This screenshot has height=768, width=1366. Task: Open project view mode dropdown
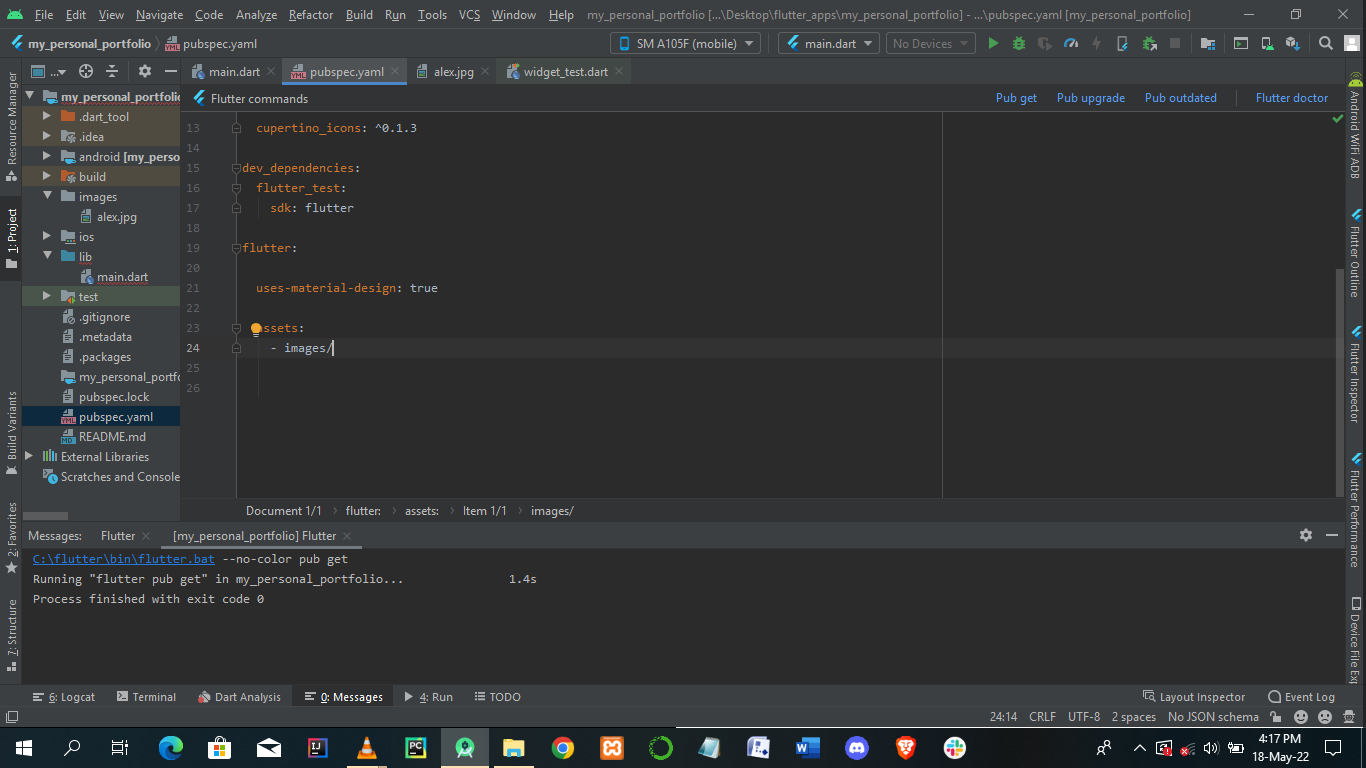pyautogui.click(x=48, y=71)
